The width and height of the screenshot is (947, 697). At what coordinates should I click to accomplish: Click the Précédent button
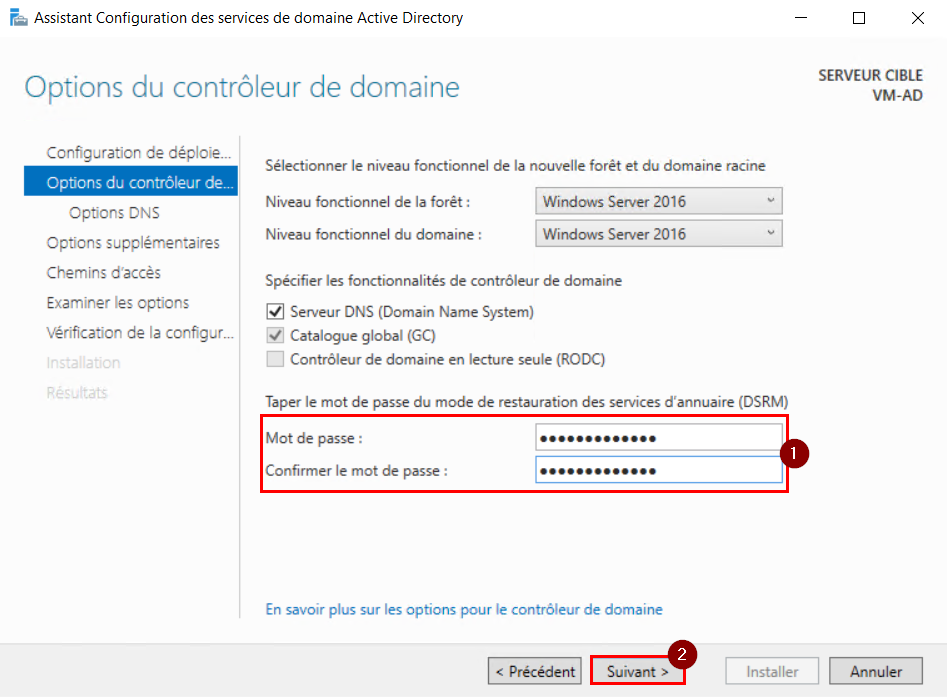(x=535, y=672)
